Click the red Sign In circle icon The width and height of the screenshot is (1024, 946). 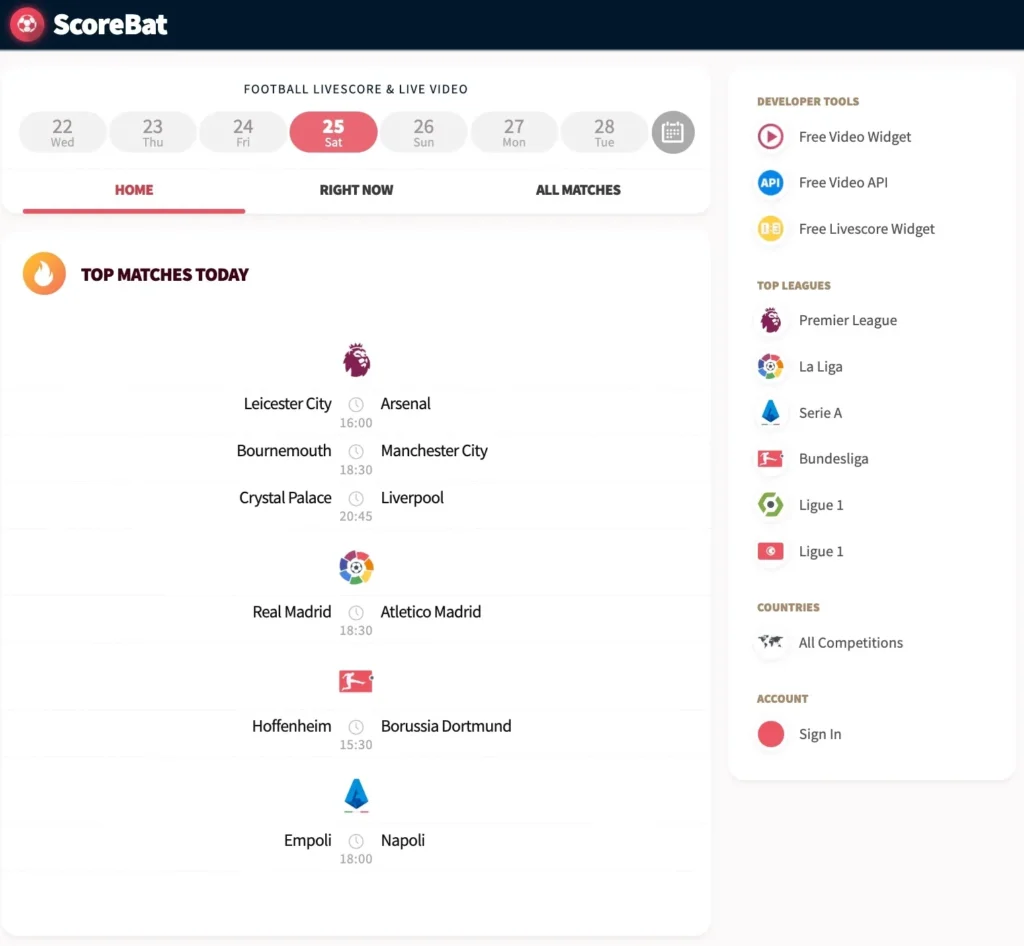point(771,734)
